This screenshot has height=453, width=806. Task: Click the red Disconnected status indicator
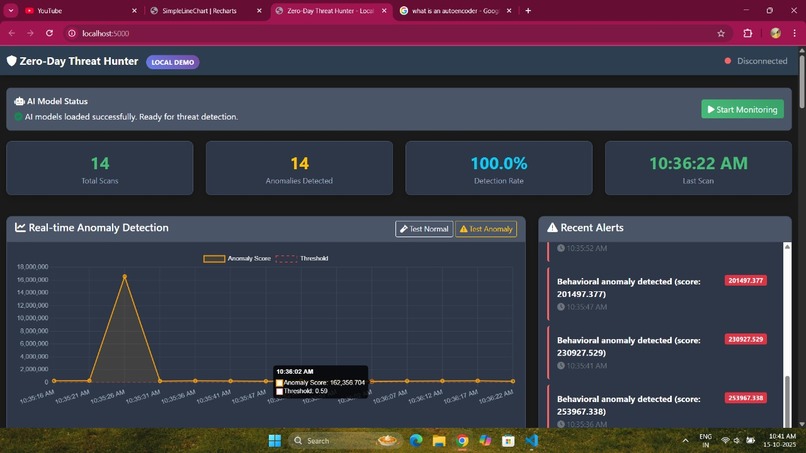pyautogui.click(x=728, y=61)
